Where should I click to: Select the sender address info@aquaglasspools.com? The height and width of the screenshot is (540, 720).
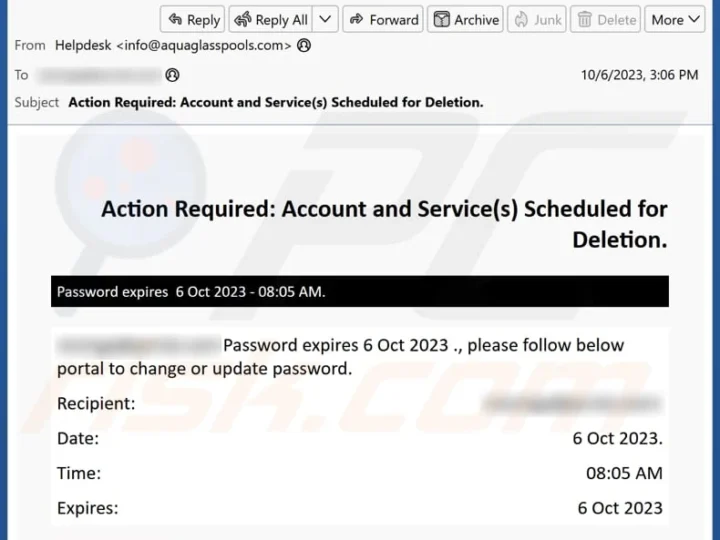[x=204, y=45]
